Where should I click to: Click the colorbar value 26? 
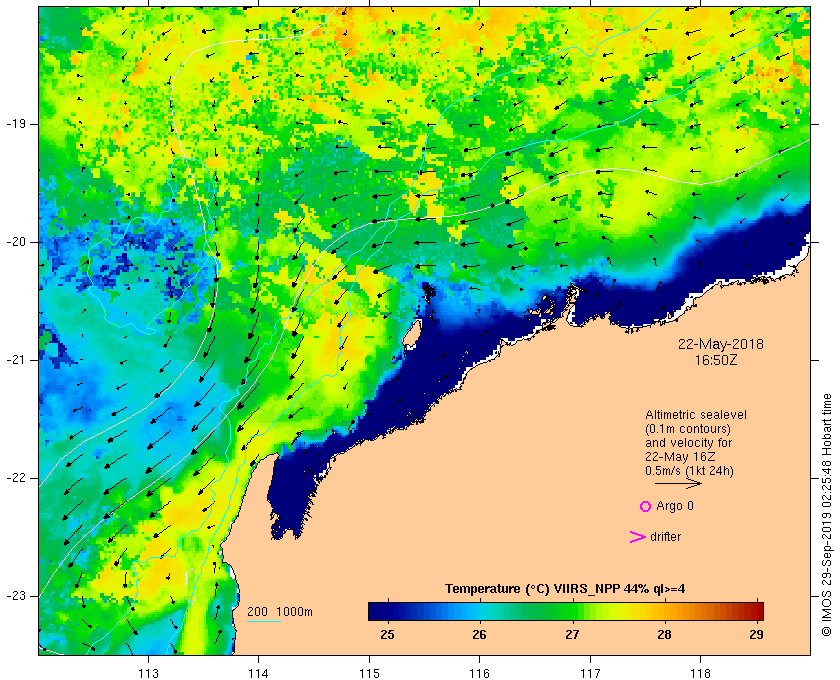(479, 635)
